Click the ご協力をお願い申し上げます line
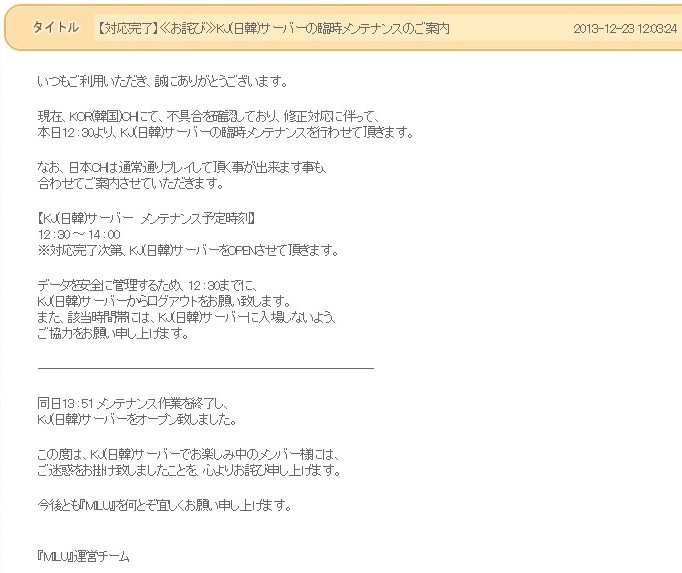682x573 pixels. 113,333
